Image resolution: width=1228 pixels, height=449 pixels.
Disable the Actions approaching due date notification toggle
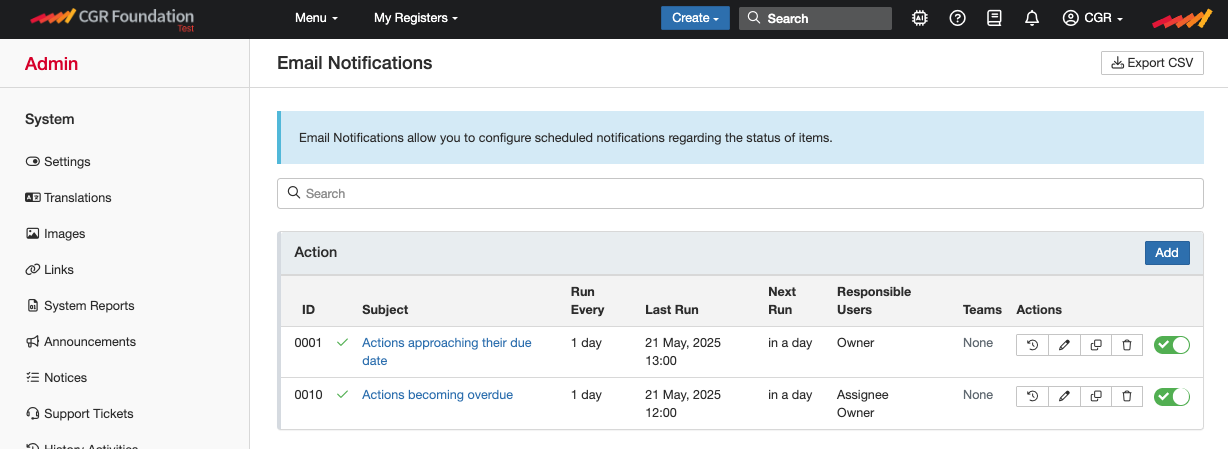[1172, 344]
